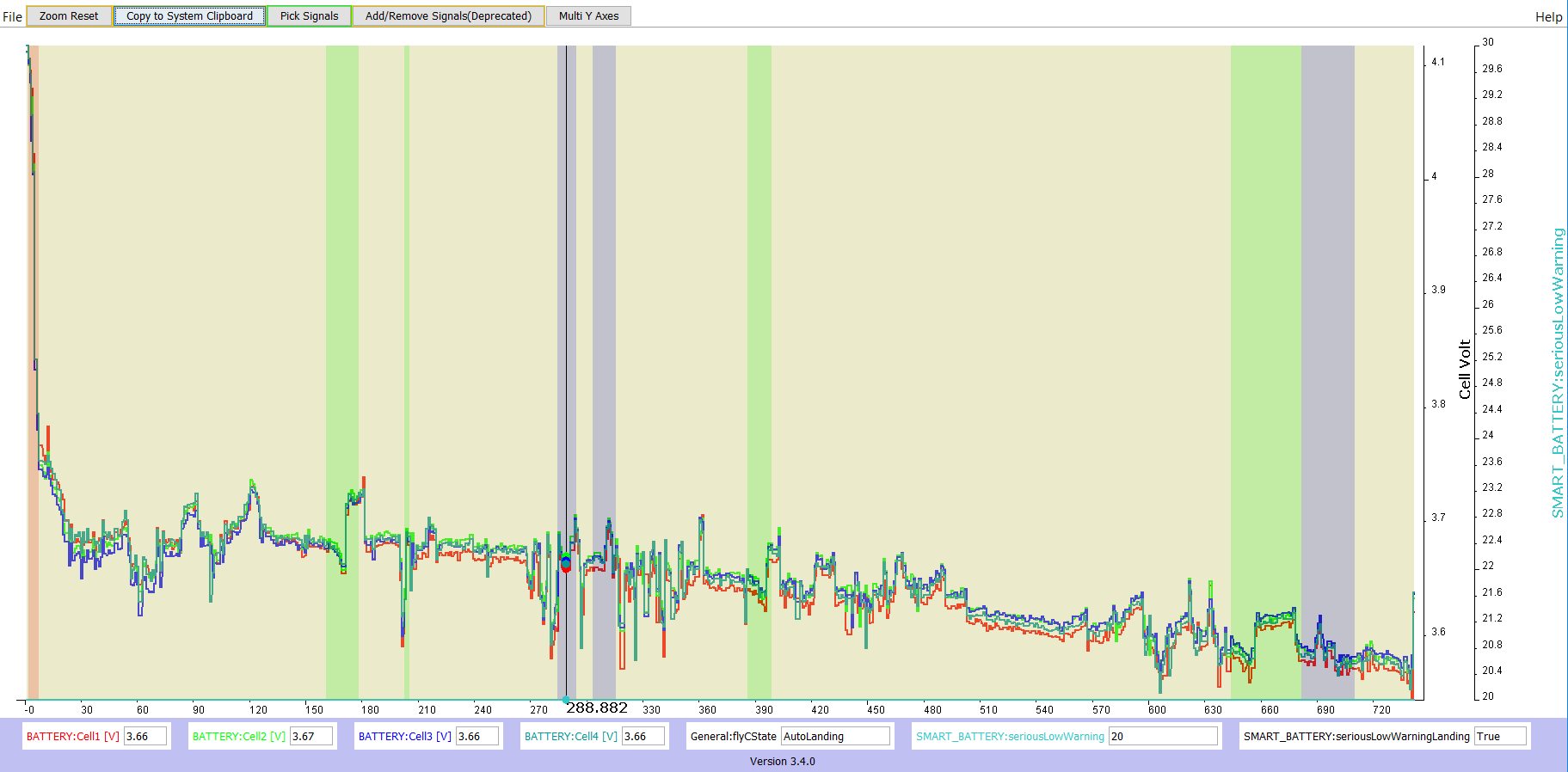Viewport: 1568px width, 772px height.
Task: Click the SMART_BATTERY:seriousLowWarning legend label
Action: pos(1010,736)
